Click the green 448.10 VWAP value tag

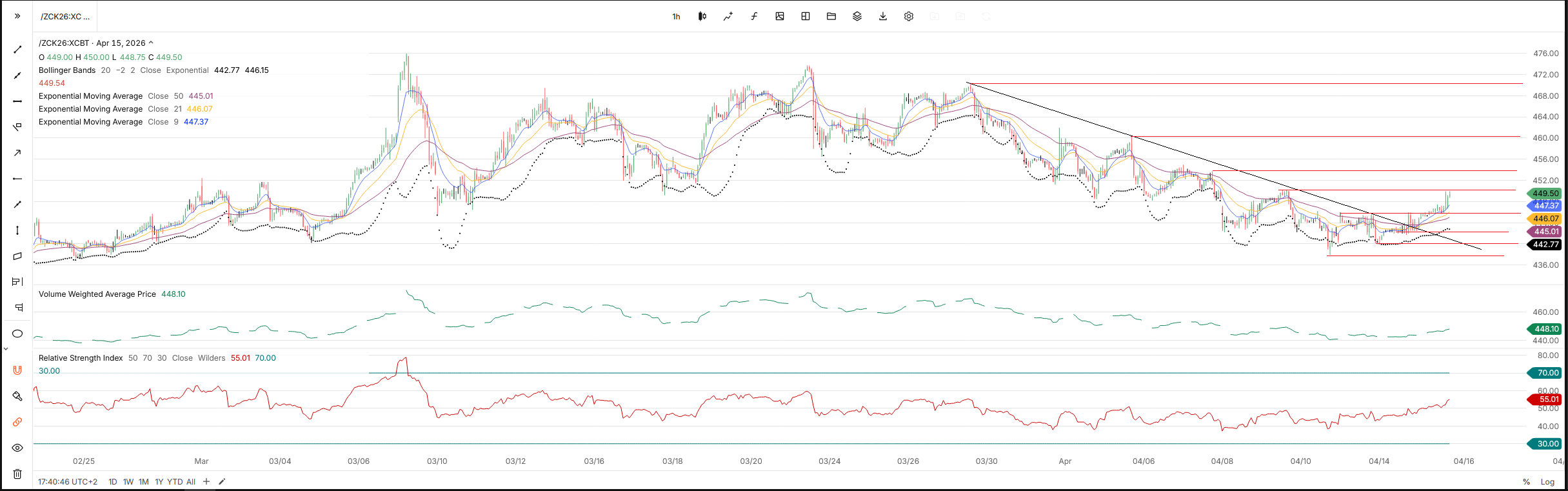1544,329
